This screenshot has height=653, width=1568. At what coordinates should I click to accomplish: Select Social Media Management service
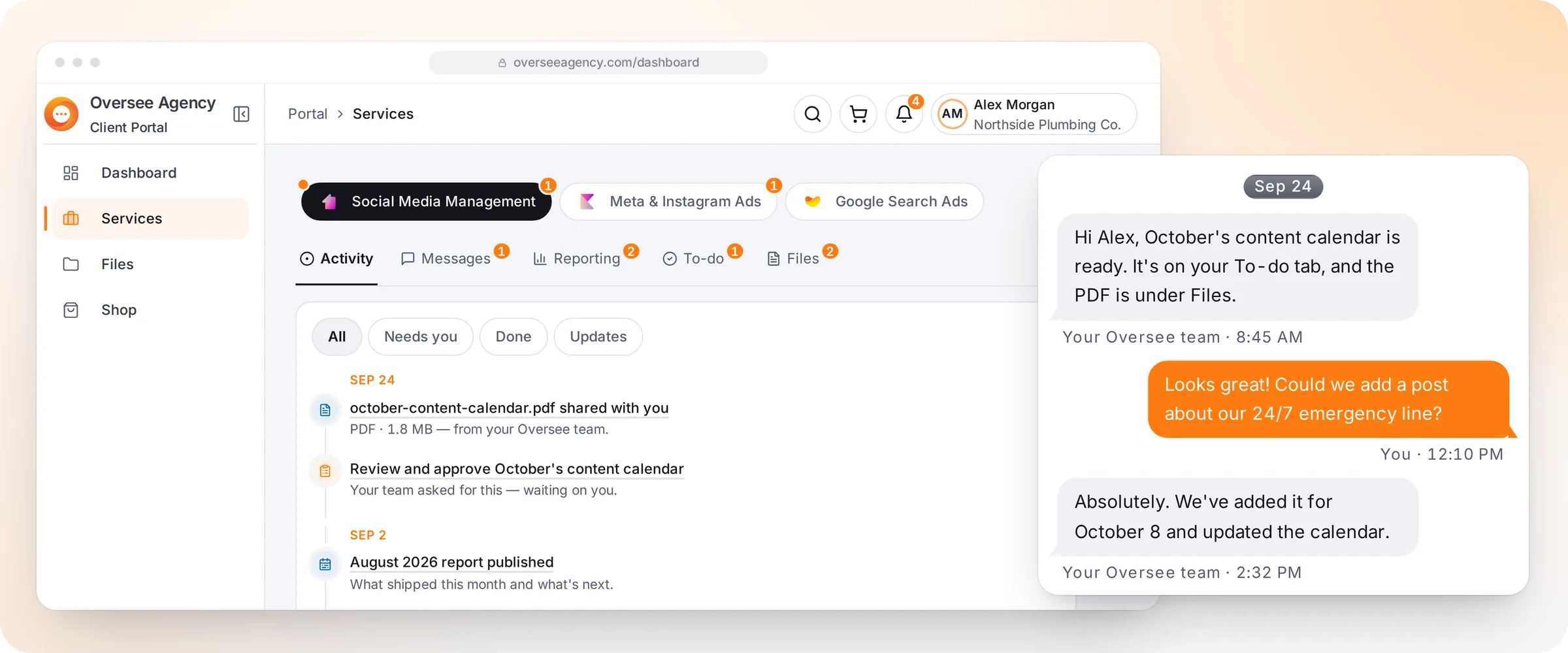pos(426,202)
